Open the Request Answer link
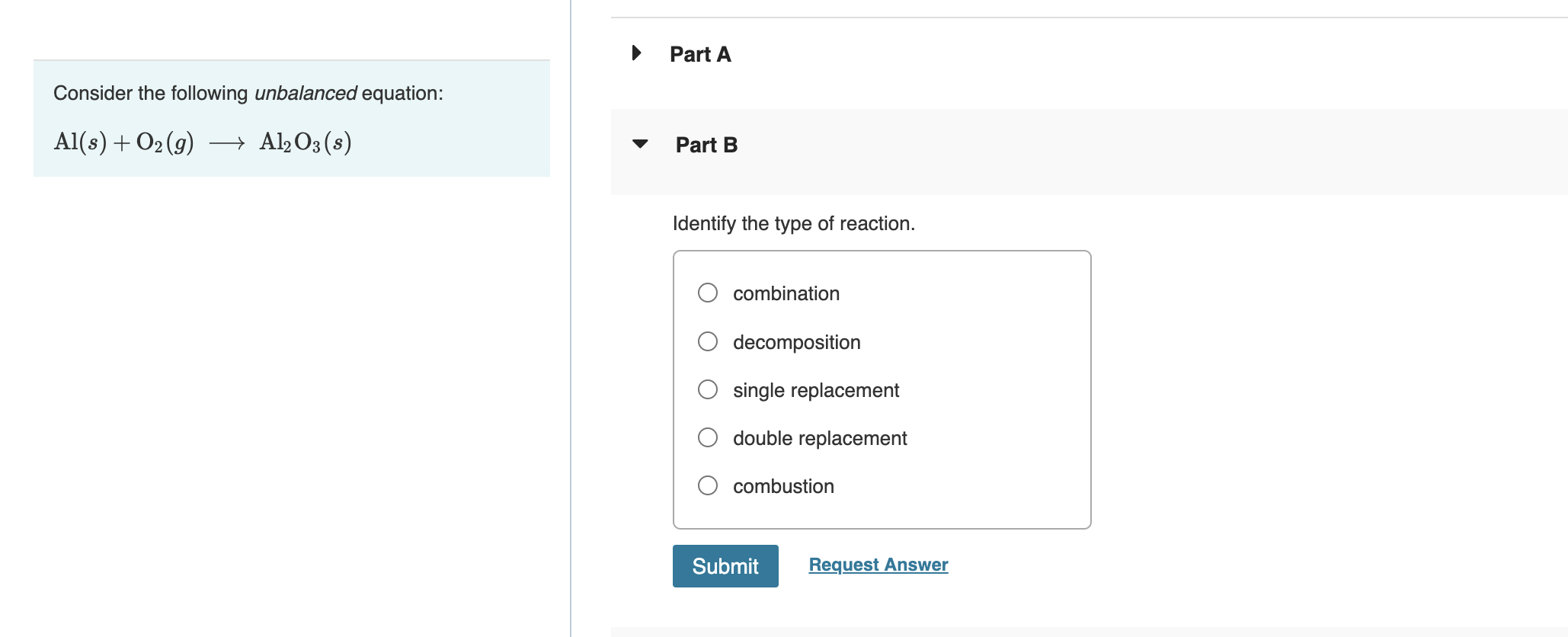1568x637 pixels. 878,565
